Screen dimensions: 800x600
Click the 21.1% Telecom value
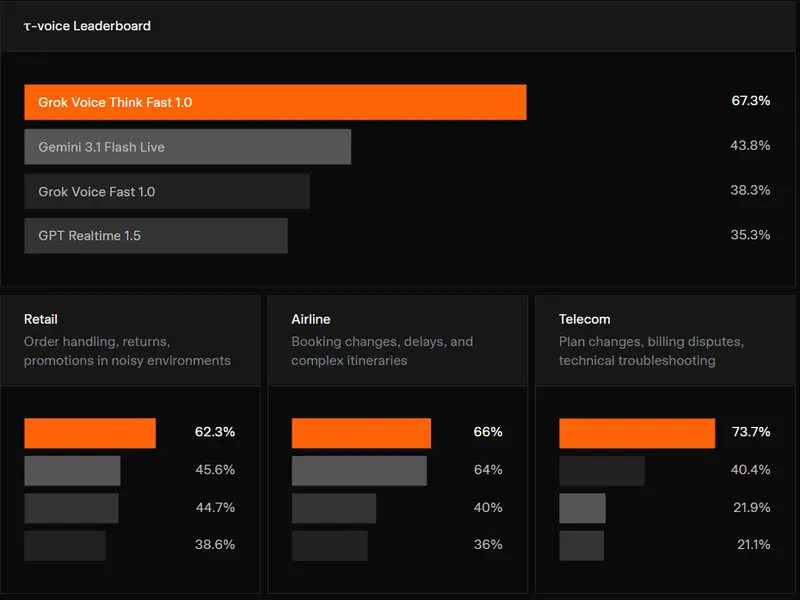[x=754, y=544]
